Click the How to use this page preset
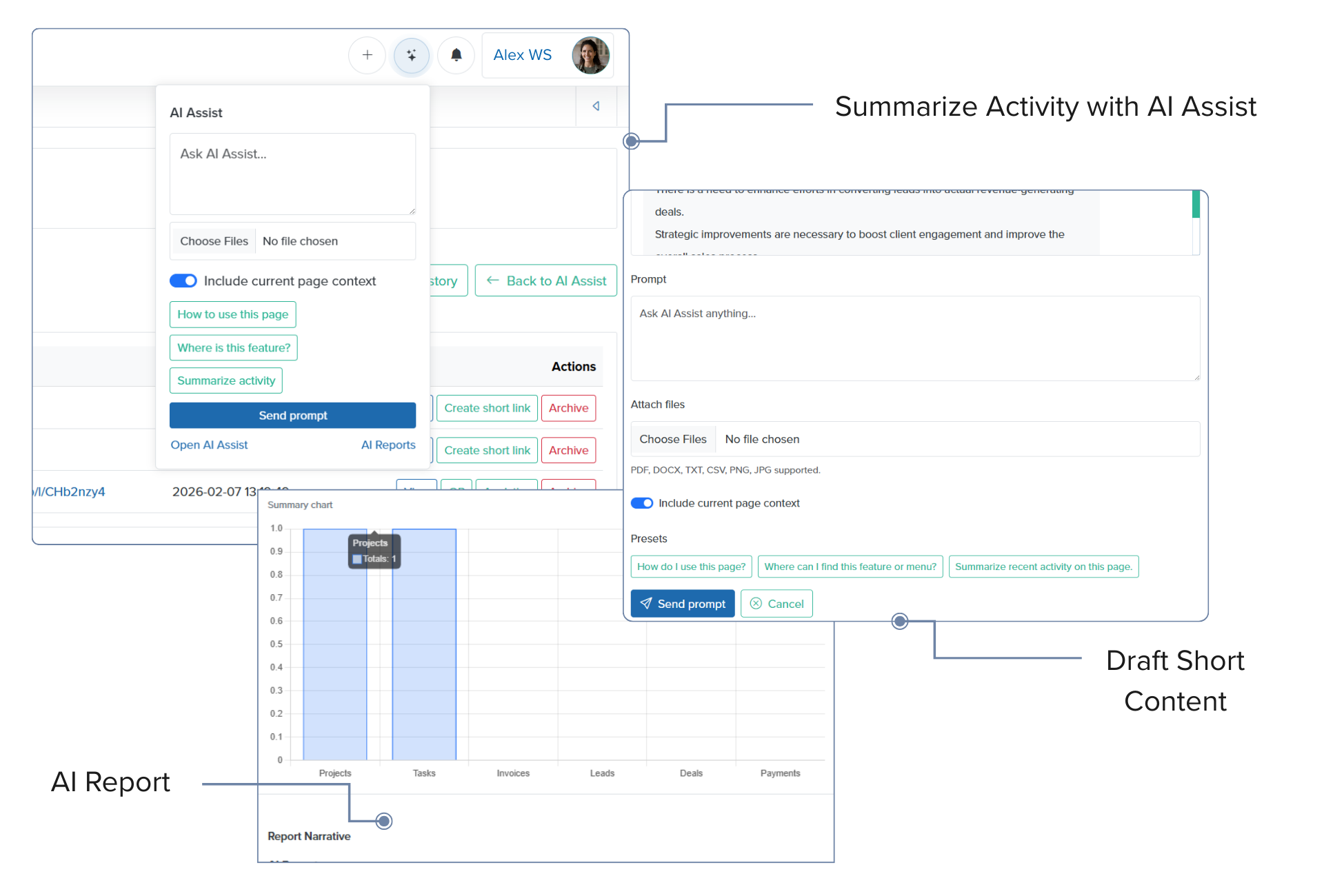The height and width of the screenshot is (896, 1324). tap(232, 314)
